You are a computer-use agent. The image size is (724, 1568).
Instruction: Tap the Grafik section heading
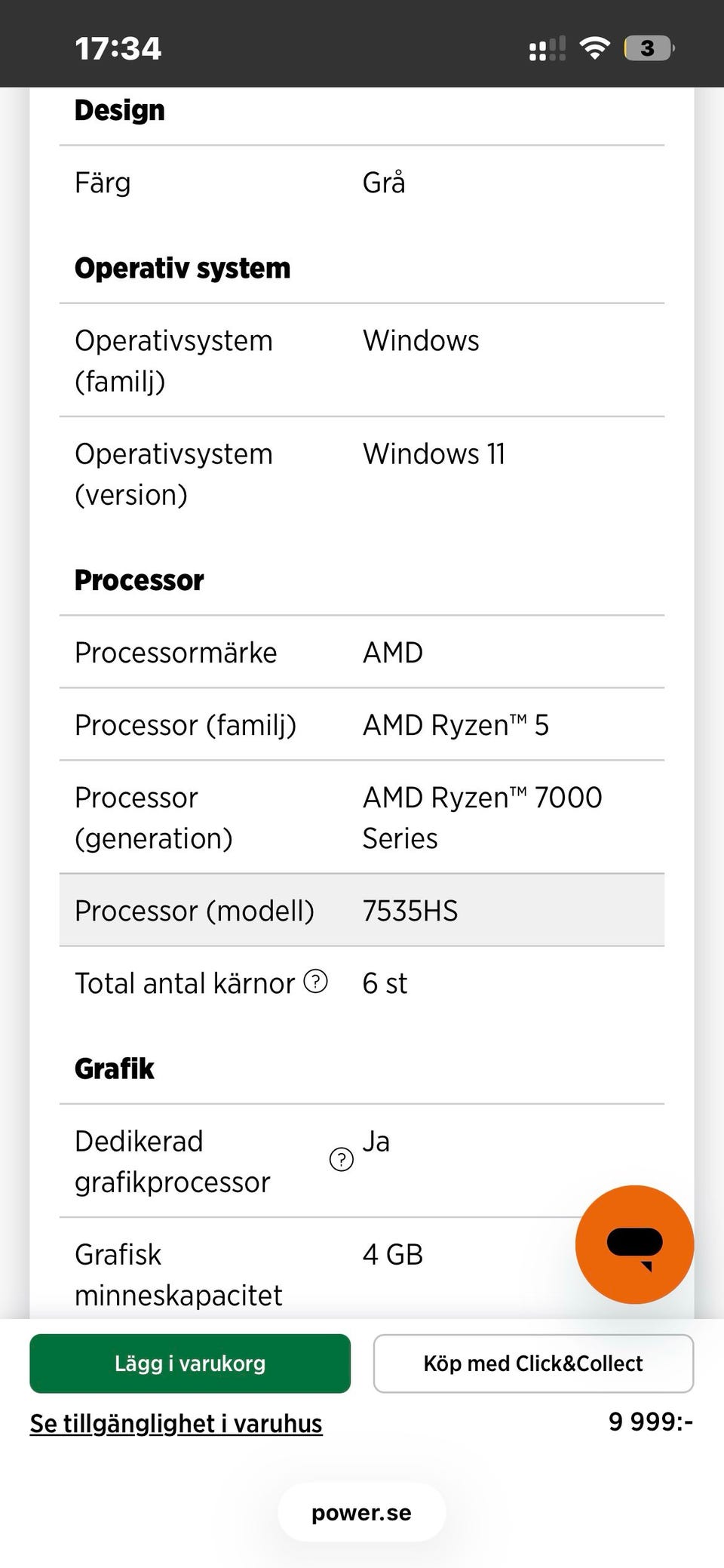click(114, 1068)
